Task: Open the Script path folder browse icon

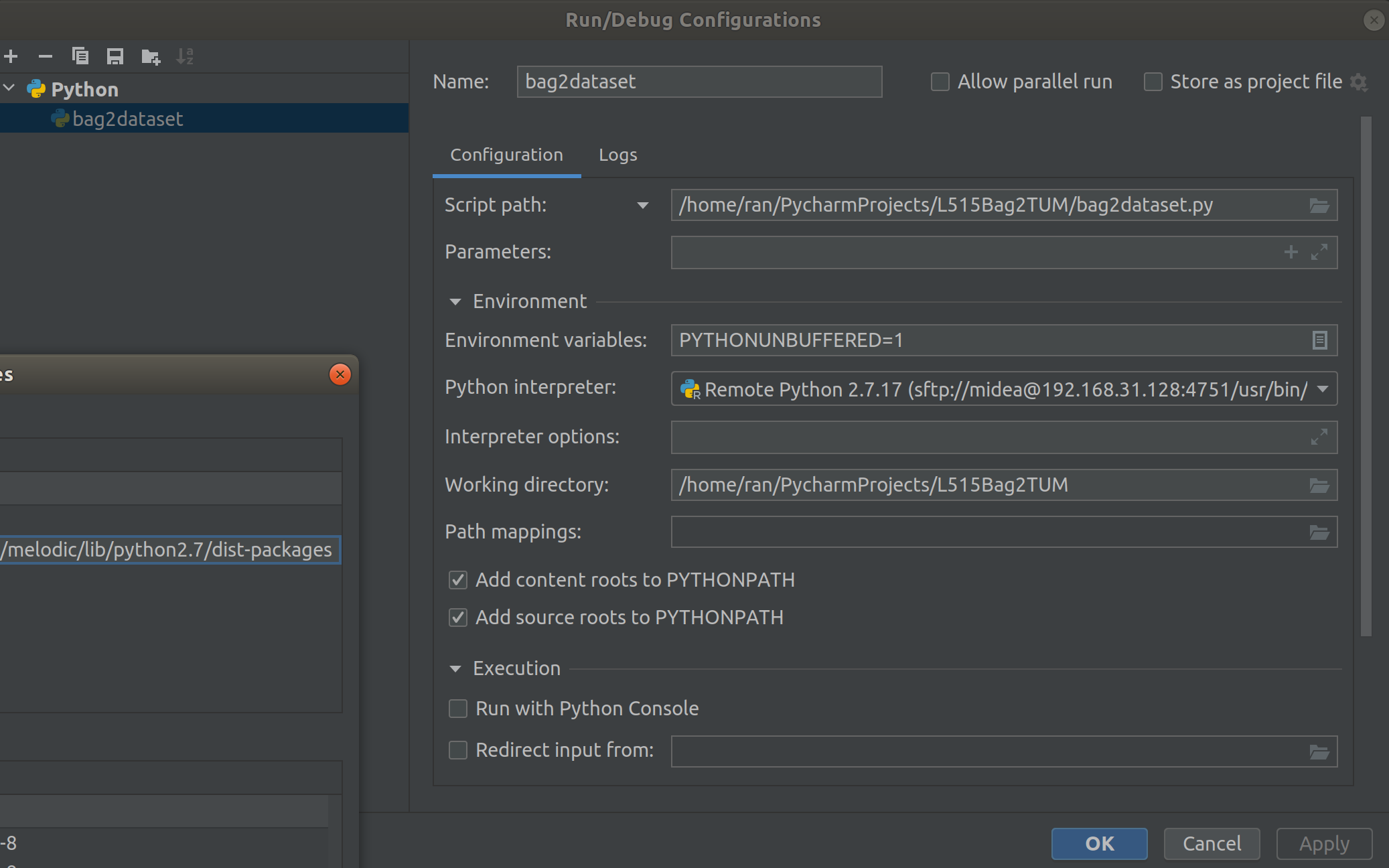Action: (x=1319, y=206)
